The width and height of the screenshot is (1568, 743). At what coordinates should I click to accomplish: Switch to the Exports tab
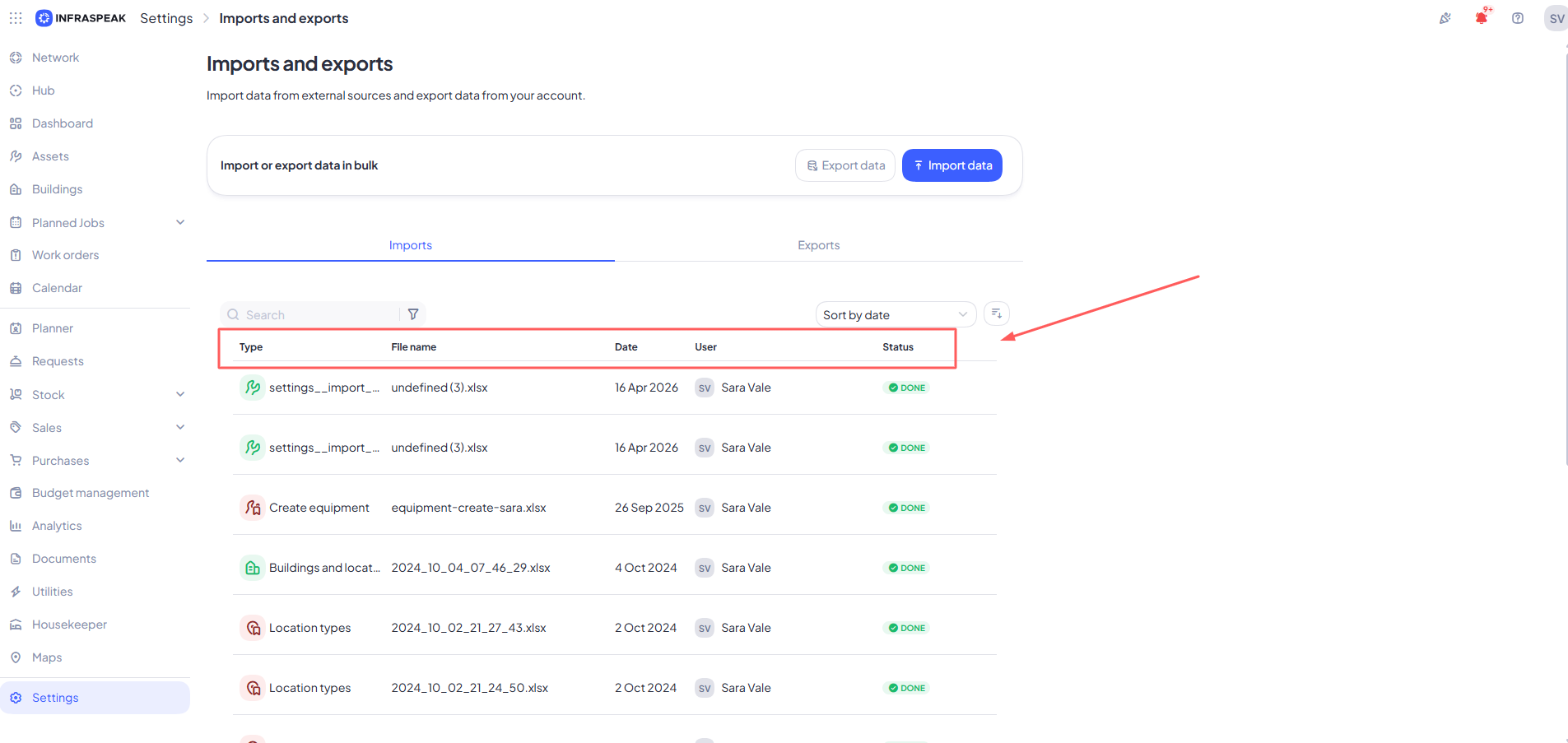[x=819, y=245]
